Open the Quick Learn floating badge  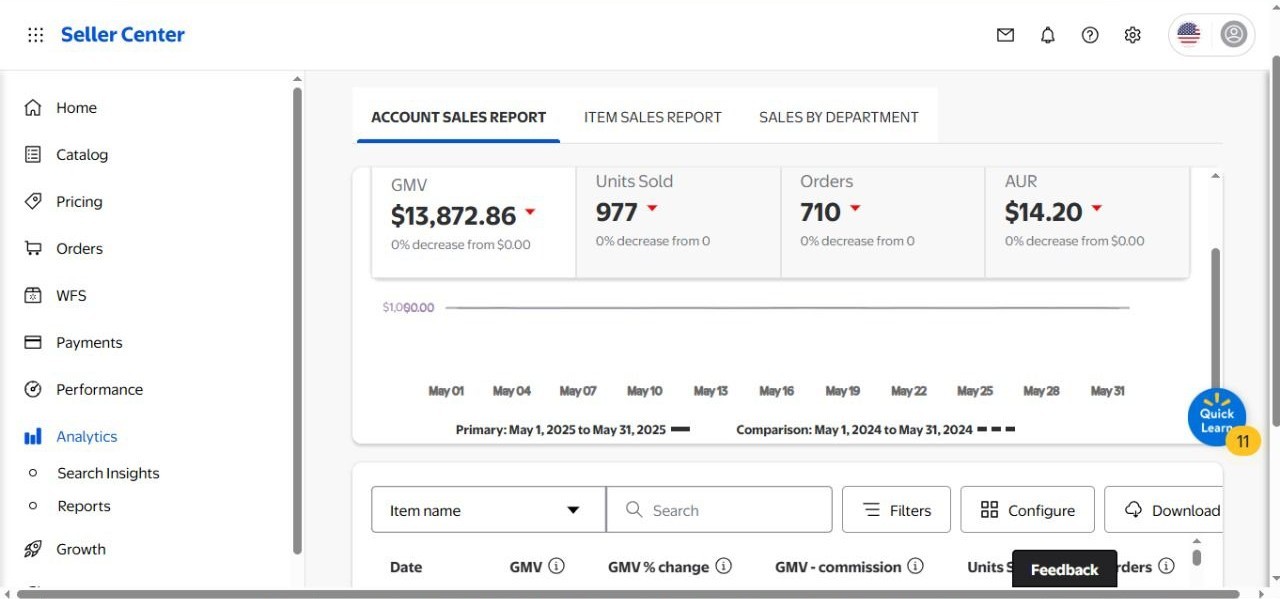(x=1217, y=417)
